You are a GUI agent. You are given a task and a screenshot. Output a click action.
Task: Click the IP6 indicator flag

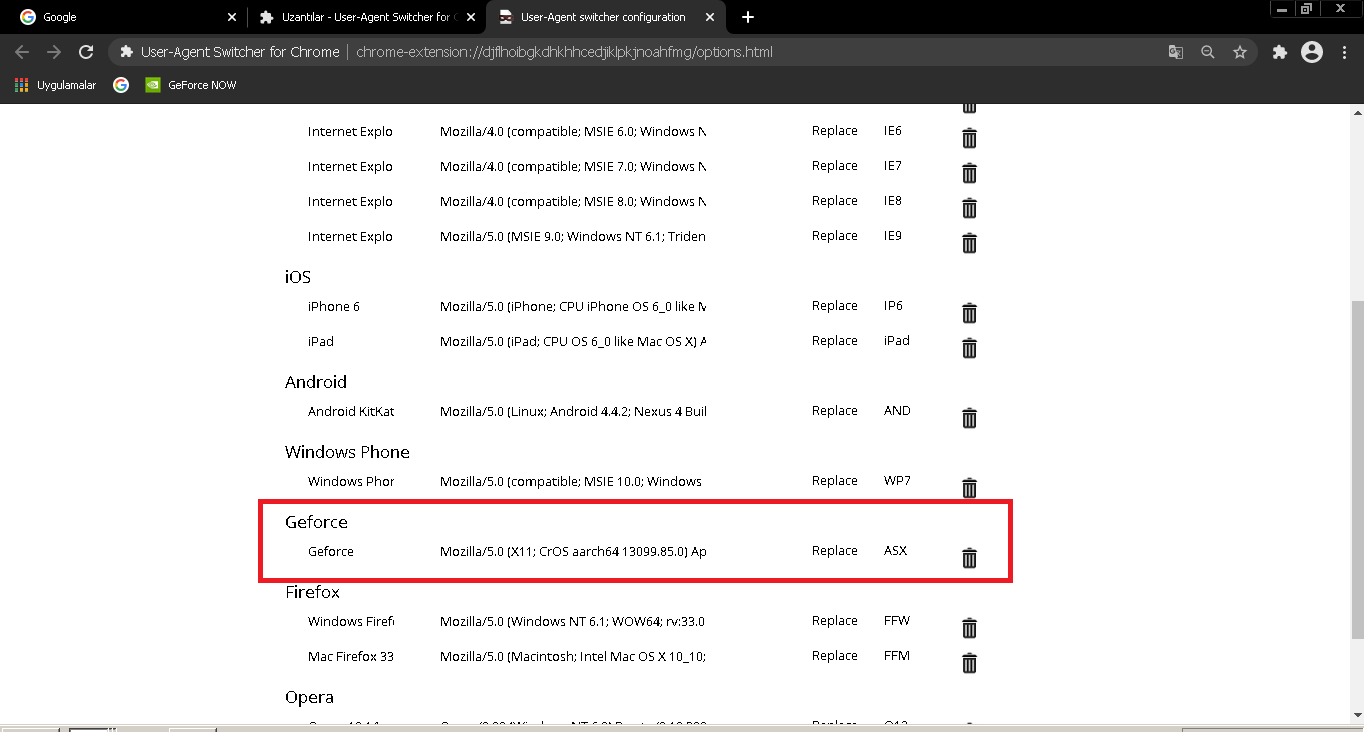tap(893, 306)
